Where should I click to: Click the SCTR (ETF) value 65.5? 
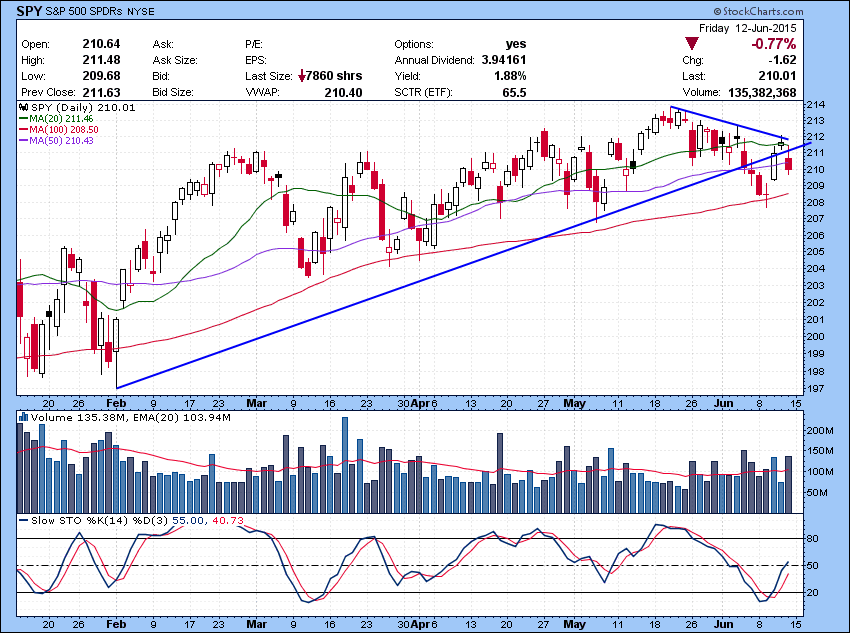pyautogui.click(x=514, y=93)
